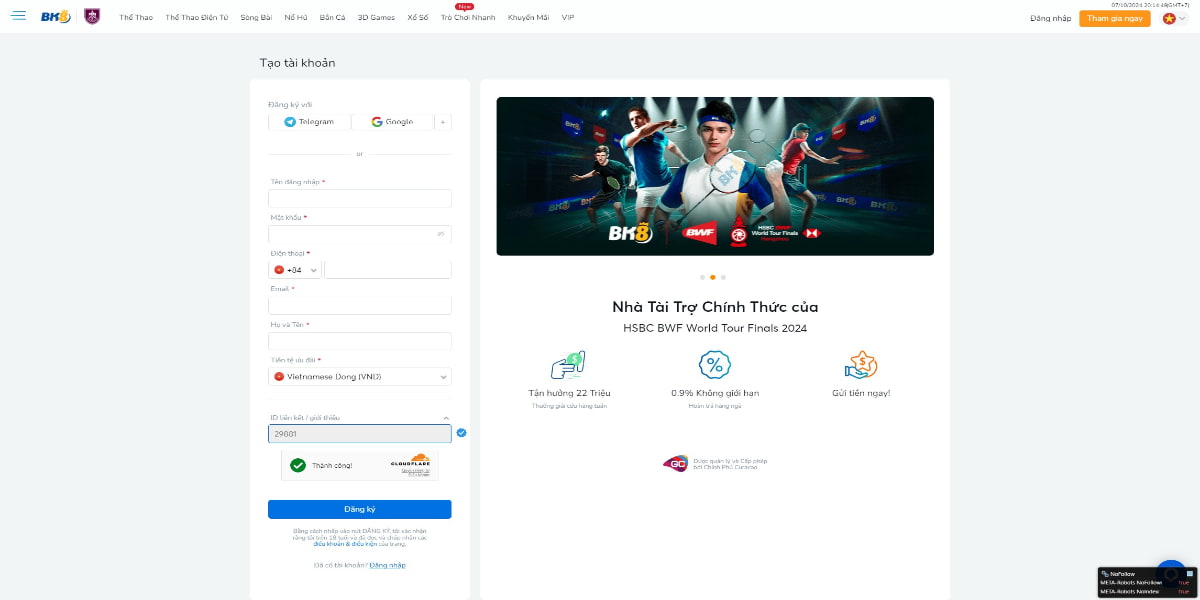This screenshot has height=600, width=1200.
Task: Click the green Thành công checkmark
Action: tap(298, 465)
